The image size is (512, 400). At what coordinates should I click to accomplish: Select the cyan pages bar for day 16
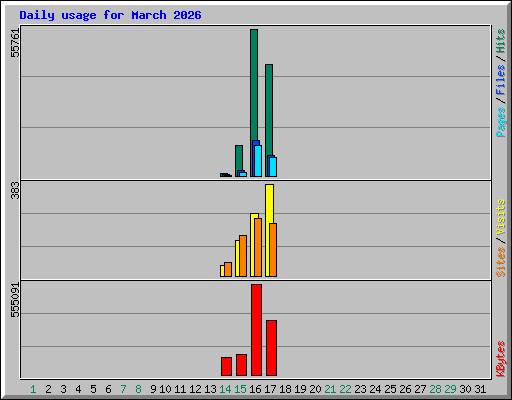(258, 161)
